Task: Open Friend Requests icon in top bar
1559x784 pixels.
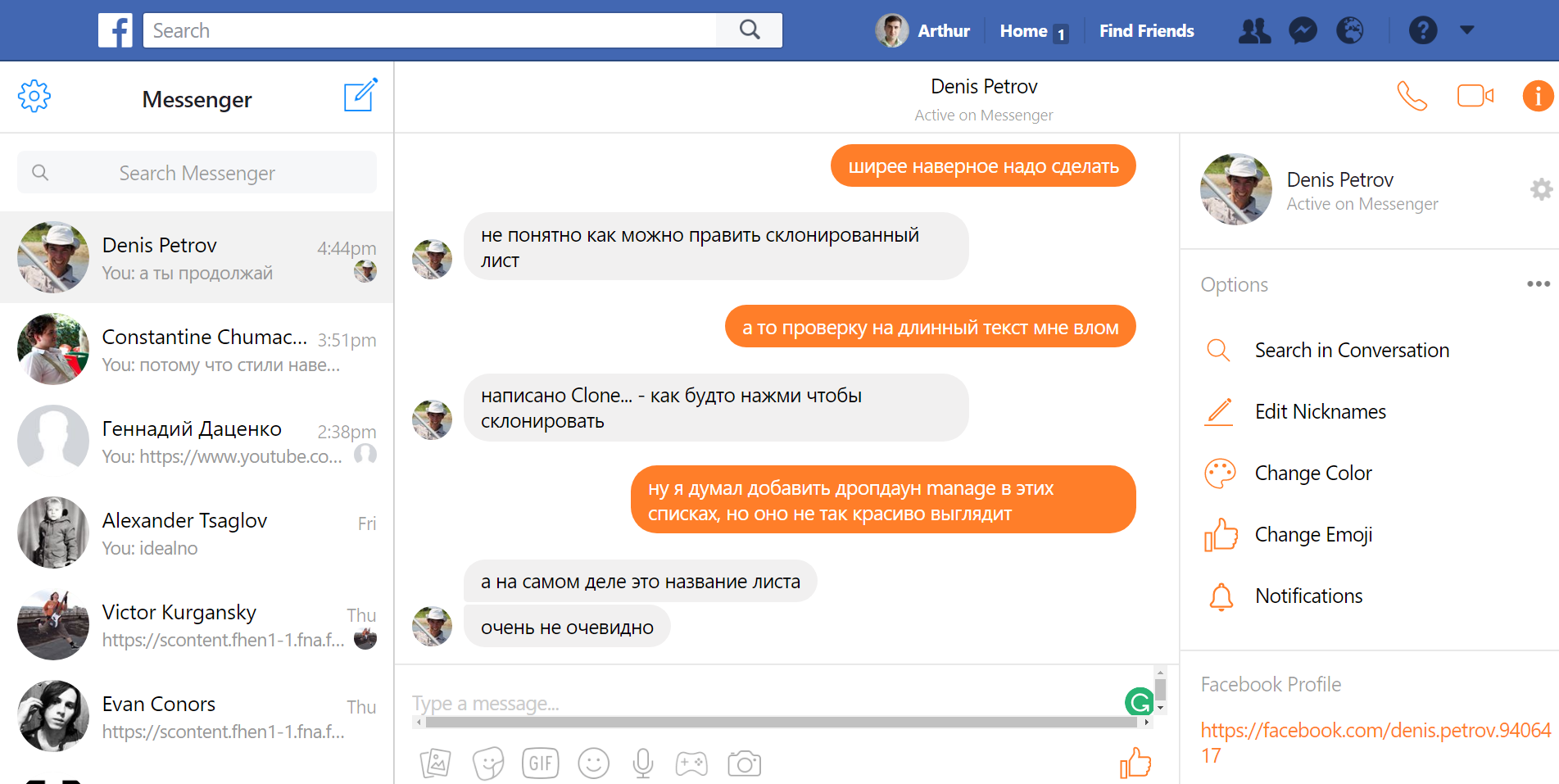Action: (1254, 30)
